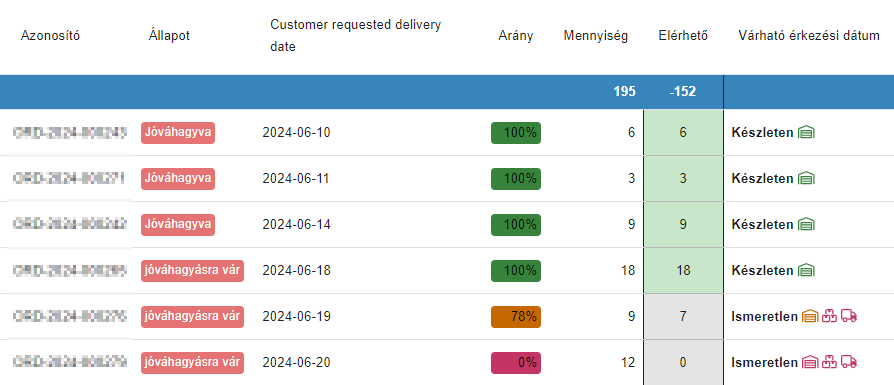The image size is (894, 385).
Task: Click the green warehouse icon for 2024-06-14
Action: pos(806,225)
